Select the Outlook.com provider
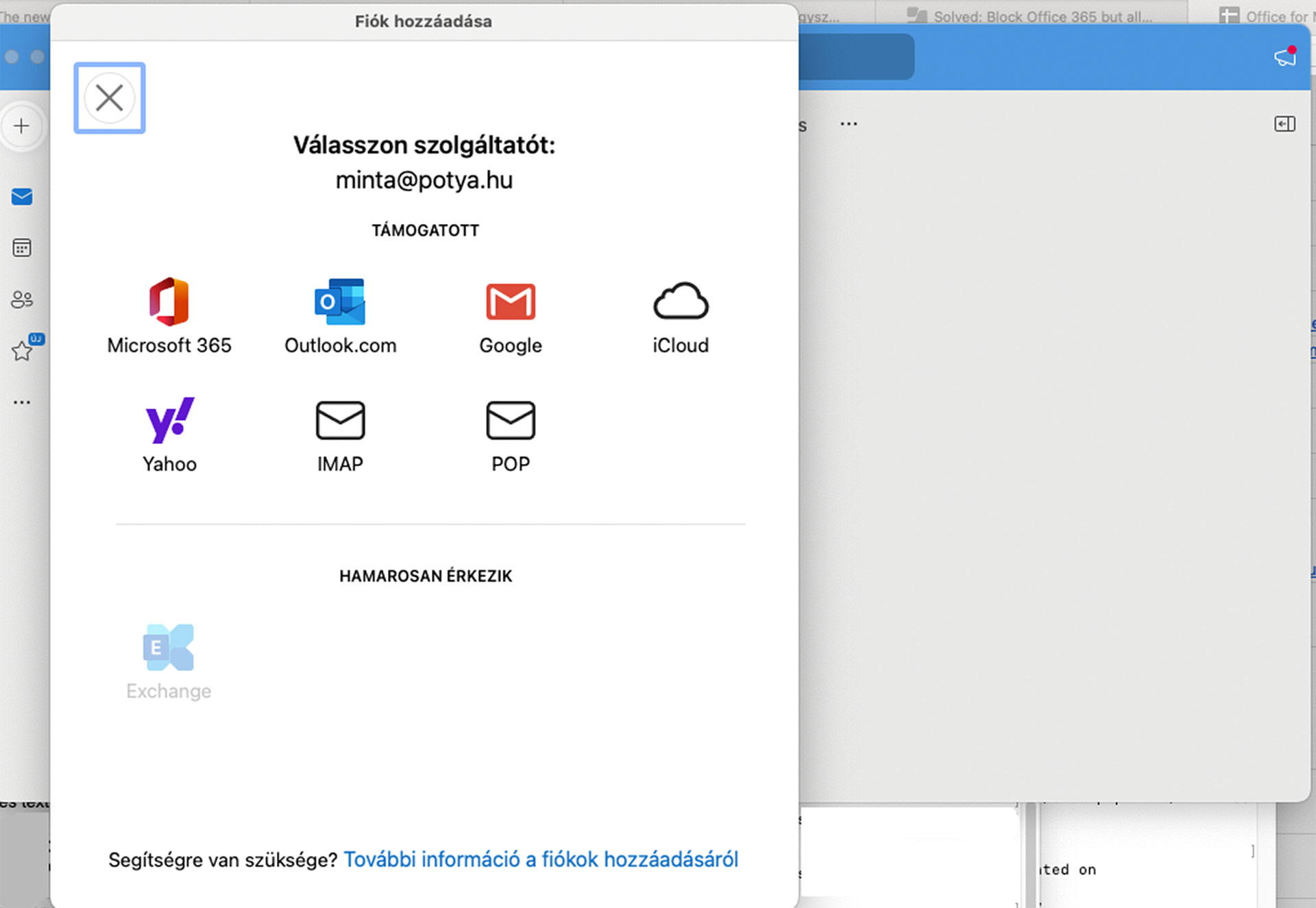The width and height of the screenshot is (1316, 908). (340, 317)
